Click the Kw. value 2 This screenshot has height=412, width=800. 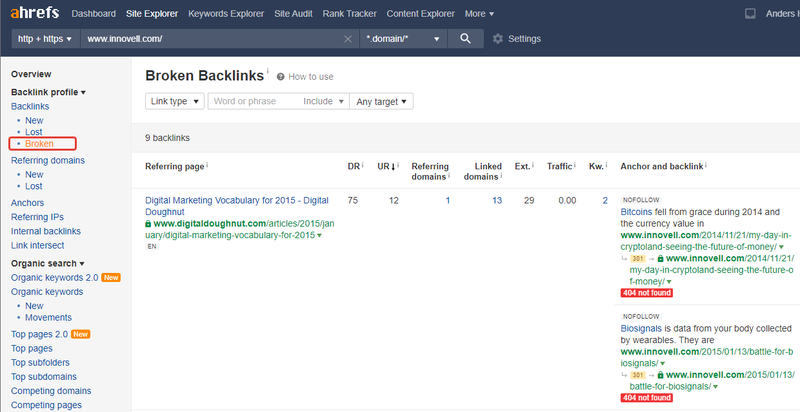click(x=605, y=201)
